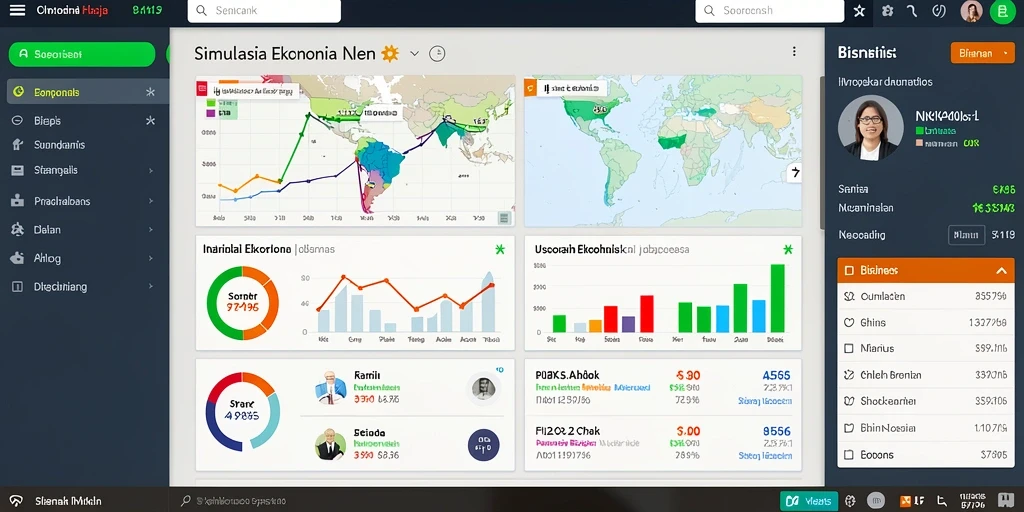The width and height of the screenshot is (1024, 512).
Task: Open the hamburger menu at top left
Action: point(18,10)
